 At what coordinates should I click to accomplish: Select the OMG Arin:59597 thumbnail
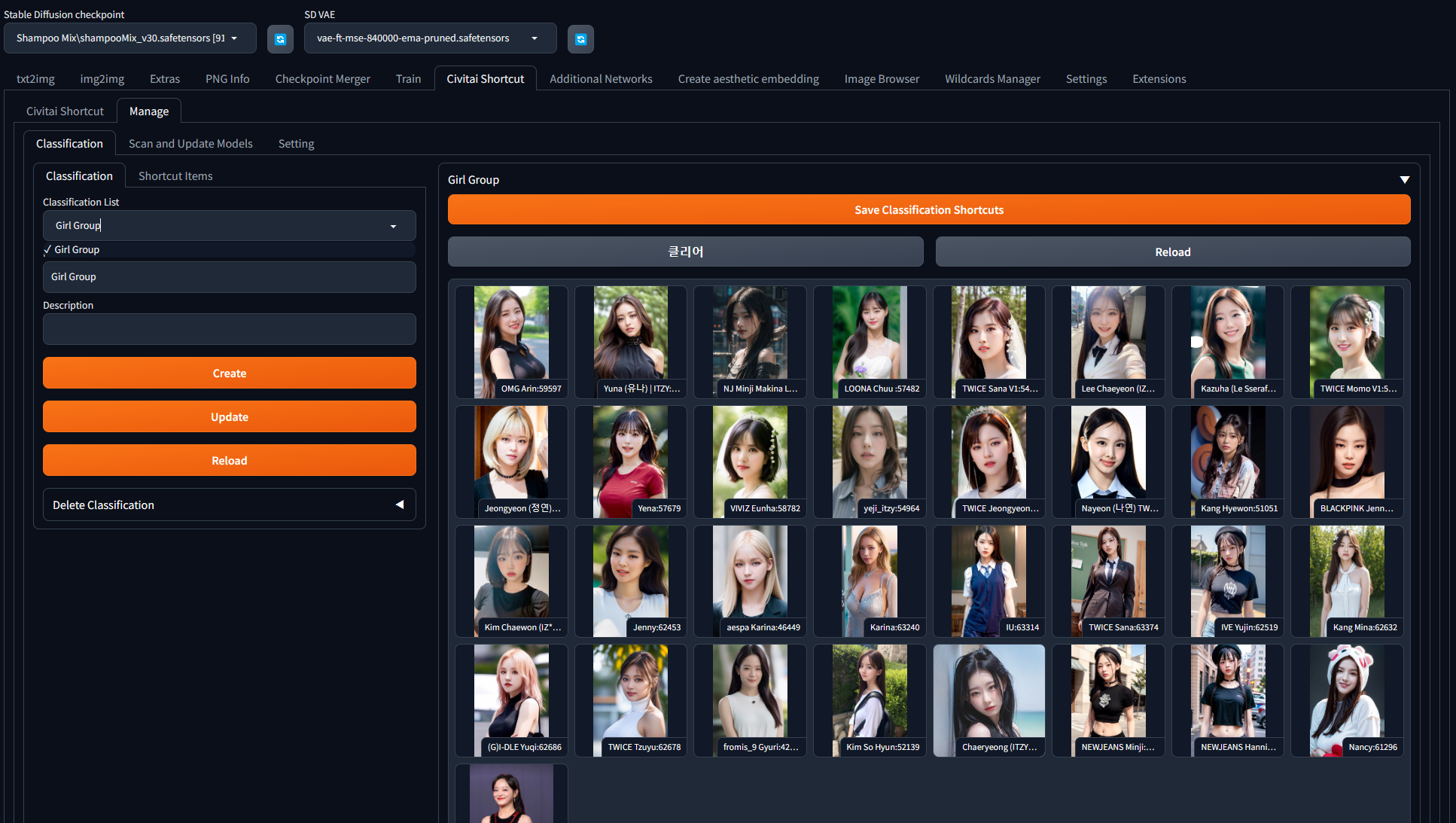tap(511, 341)
